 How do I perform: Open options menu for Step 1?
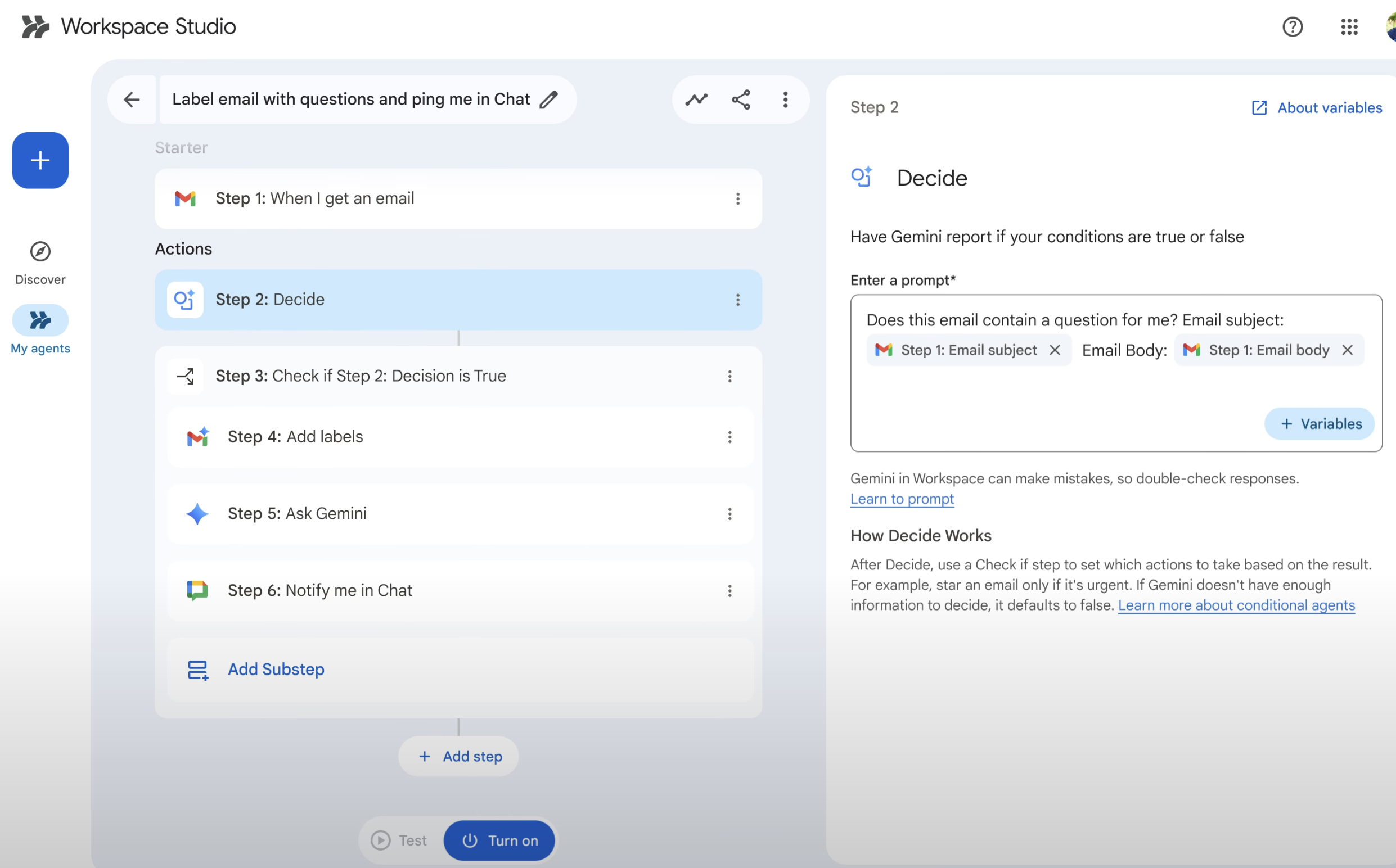point(738,198)
